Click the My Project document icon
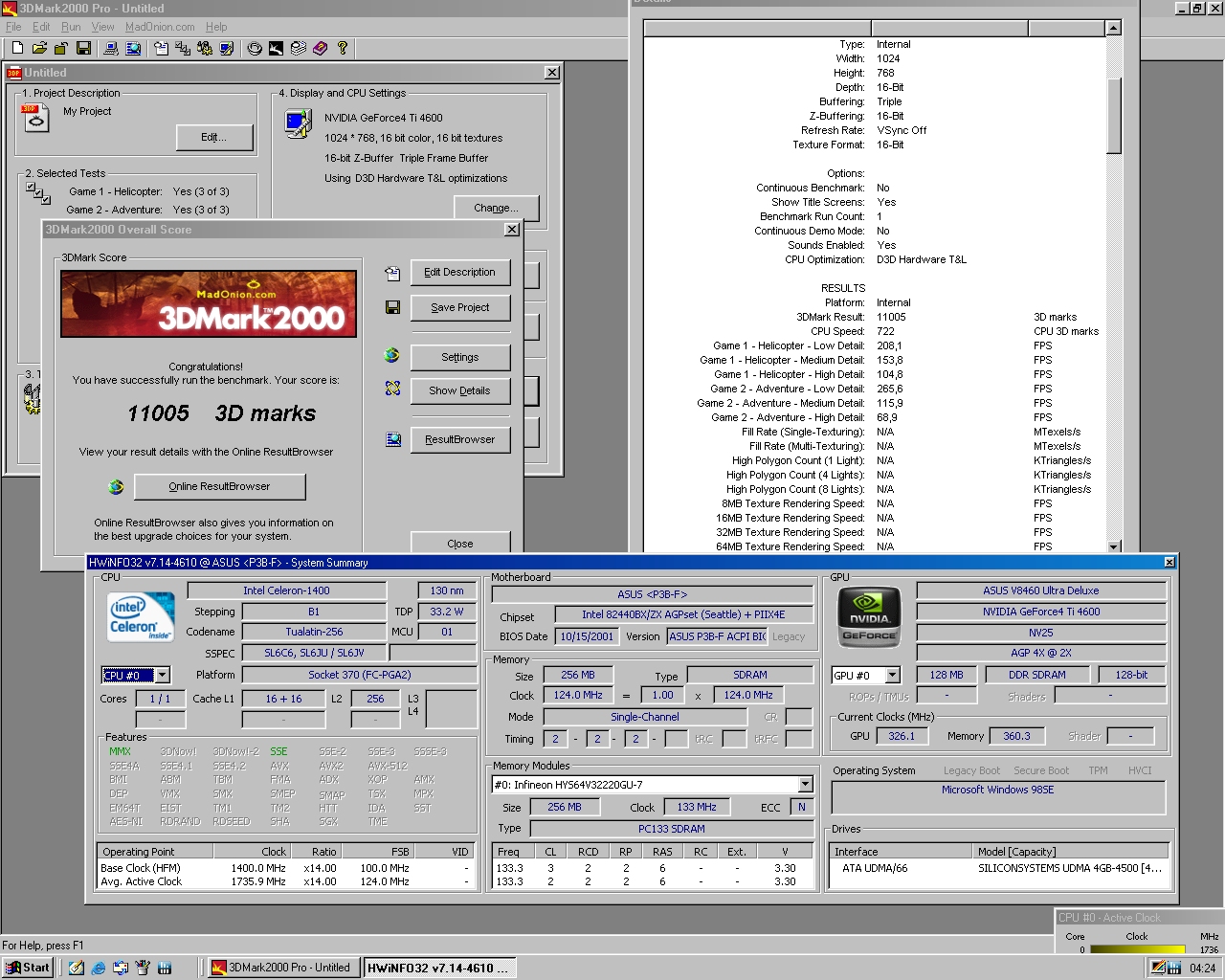 pyautogui.click(x=34, y=118)
